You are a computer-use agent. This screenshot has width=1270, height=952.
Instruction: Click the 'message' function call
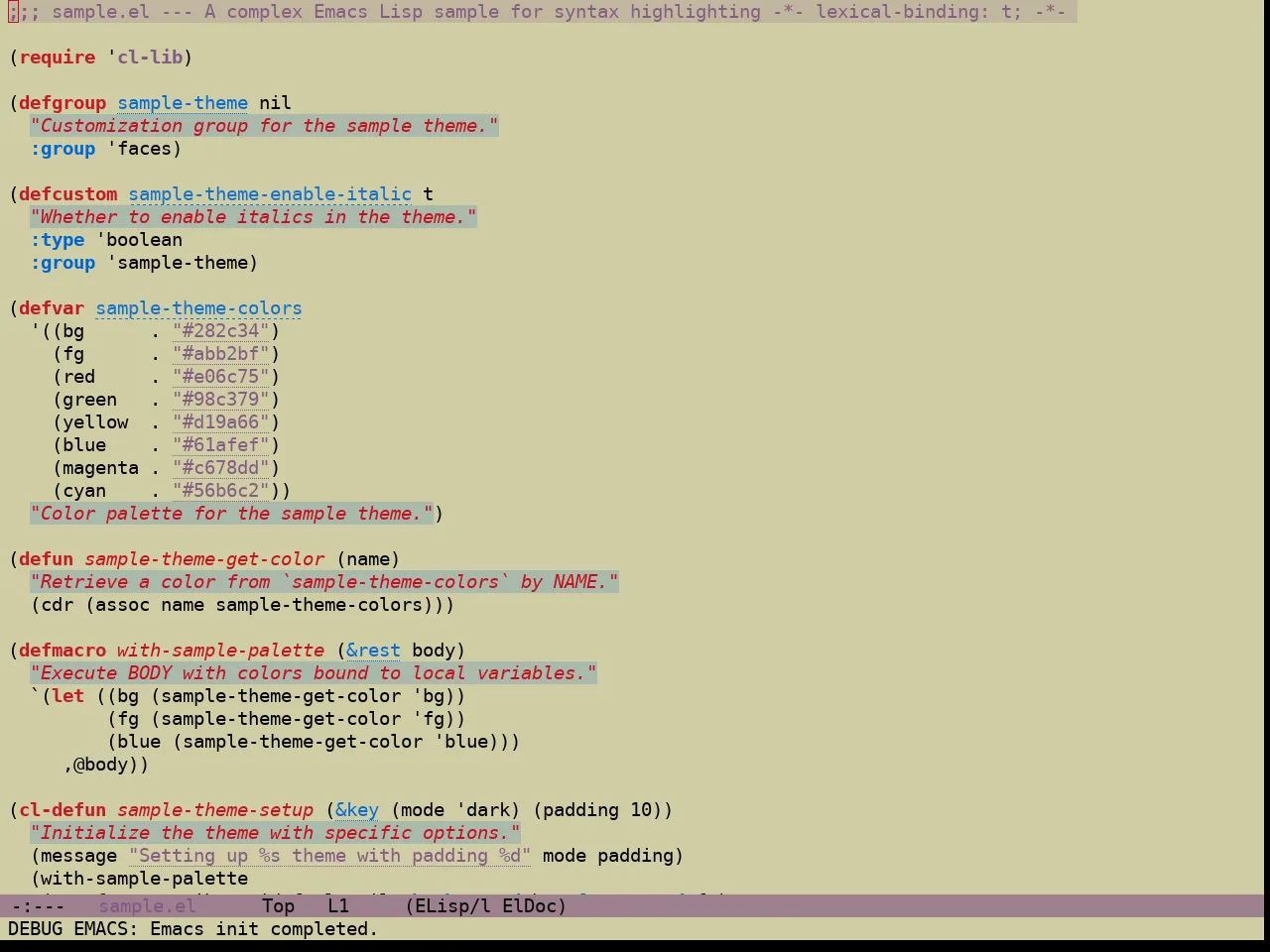pyautogui.click(x=79, y=856)
